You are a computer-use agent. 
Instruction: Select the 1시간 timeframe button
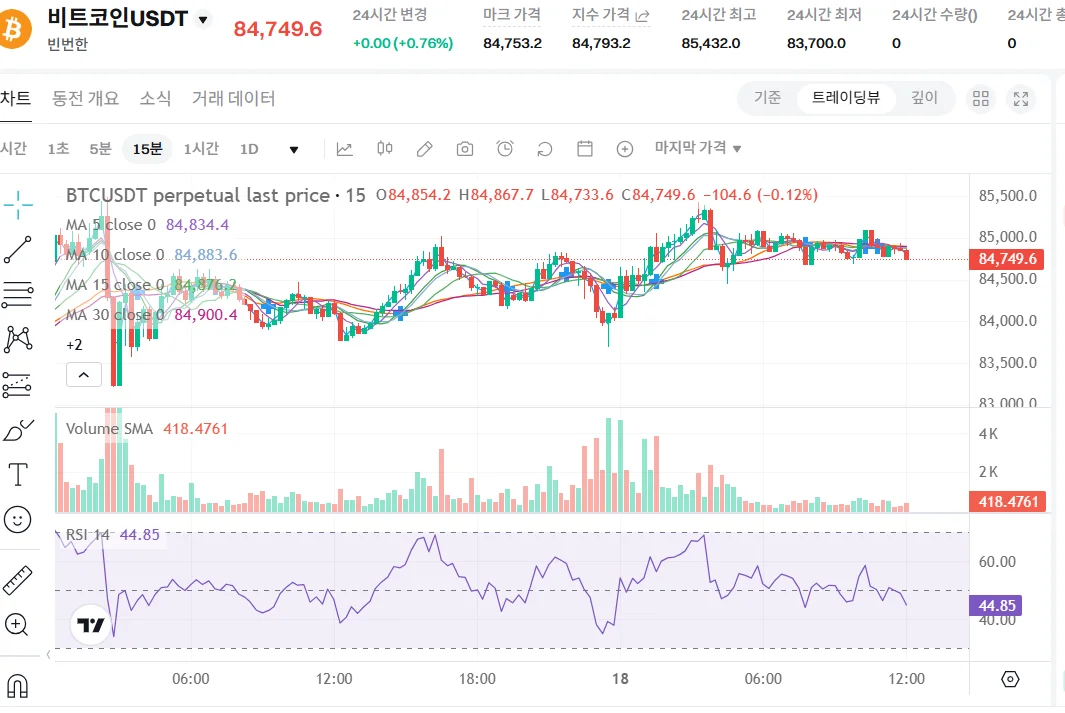201,149
